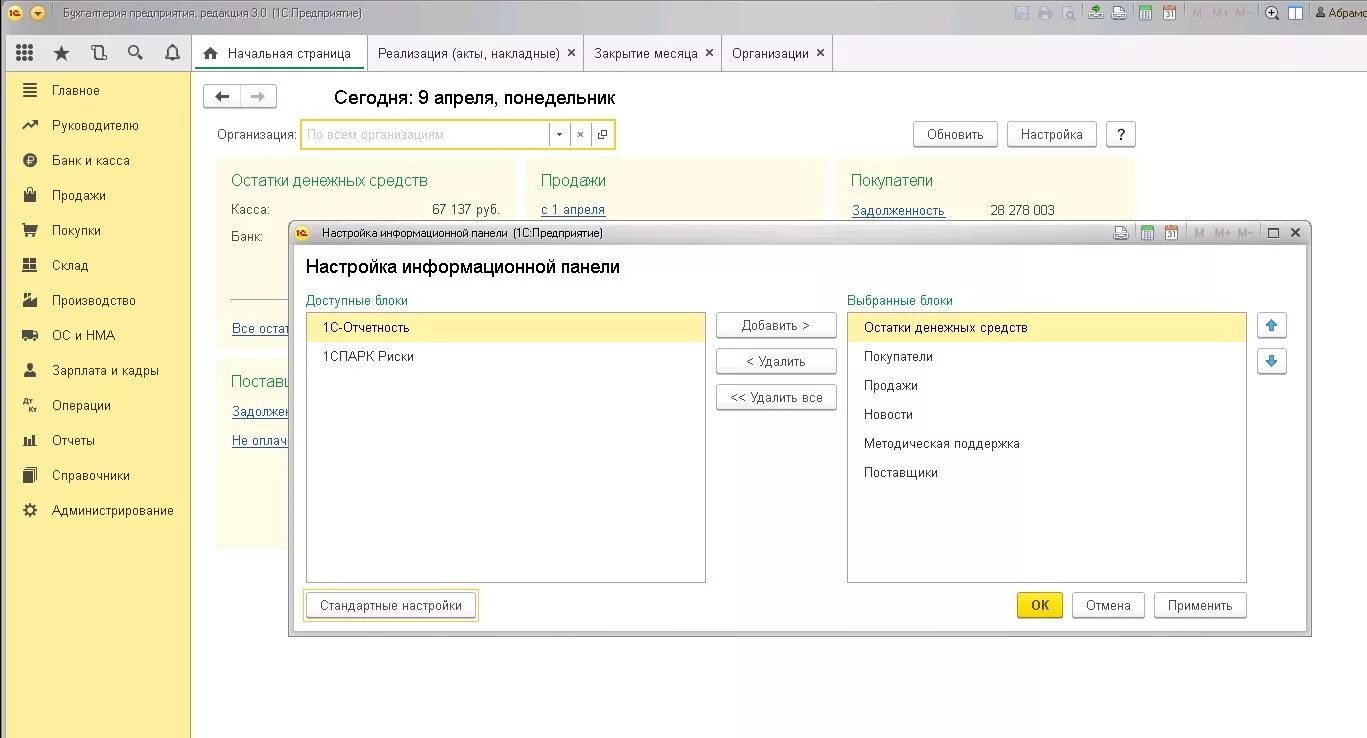Click the << Удалить все button

776,397
